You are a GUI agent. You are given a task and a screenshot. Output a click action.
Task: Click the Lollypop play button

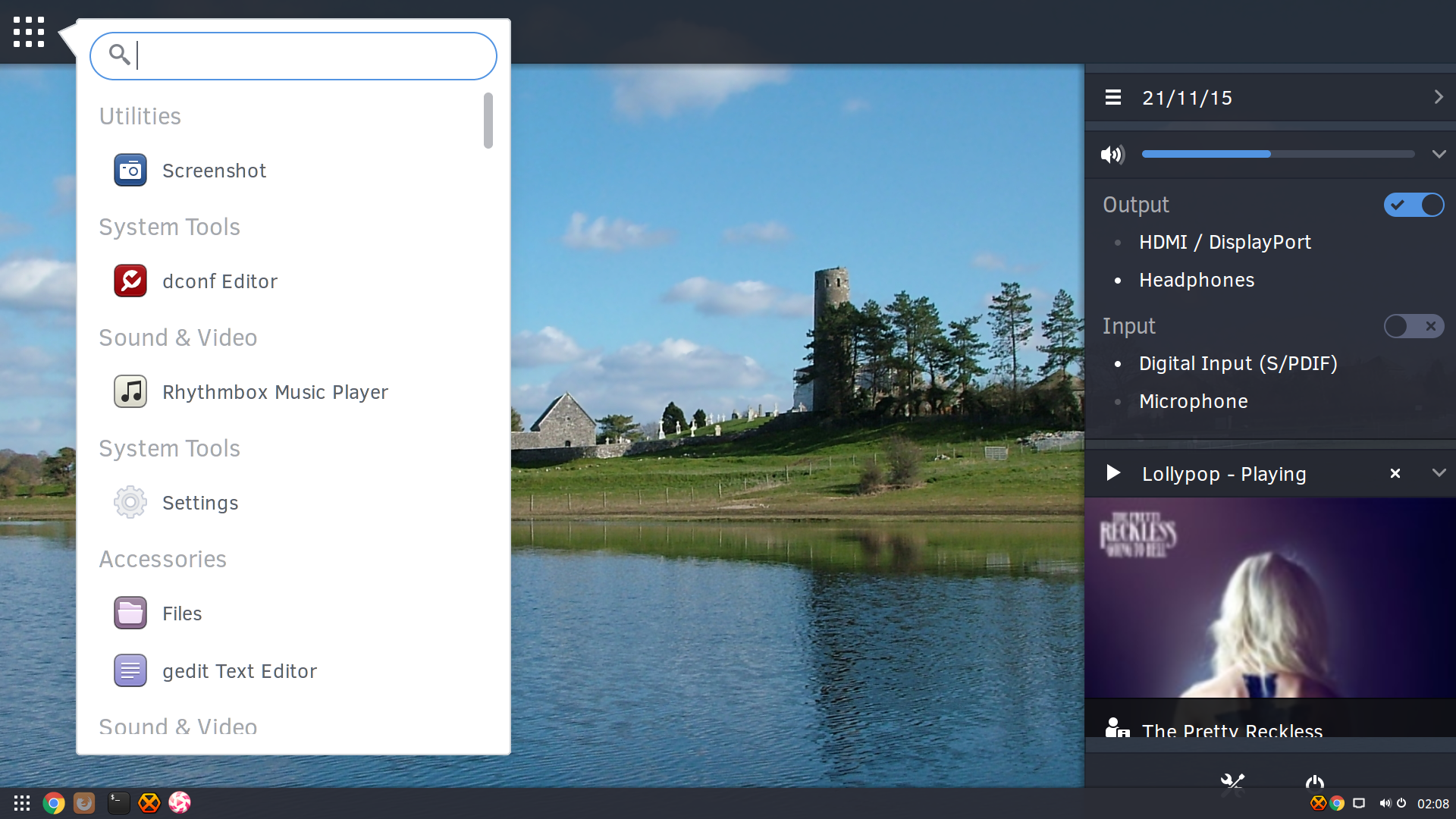(x=1112, y=473)
